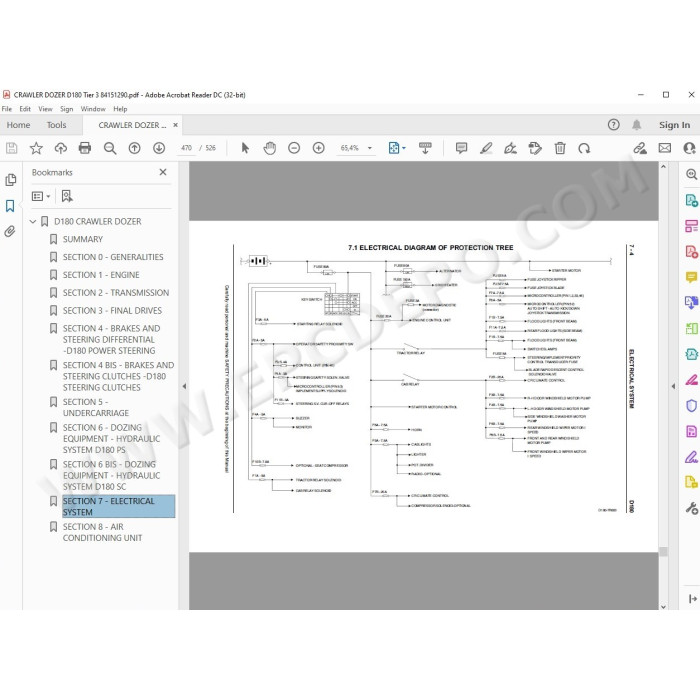Collapse the left navigation pane arrow
The image size is (700, 700).
[184, 386]
